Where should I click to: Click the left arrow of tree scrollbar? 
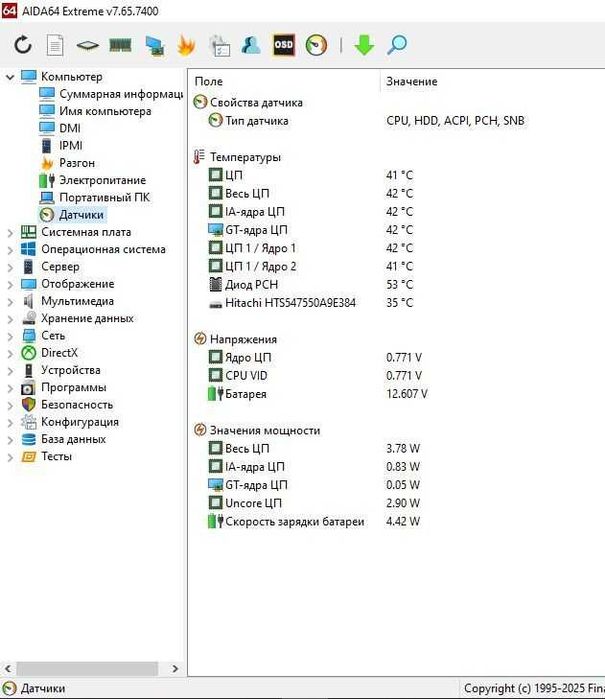tap(8, 669)
